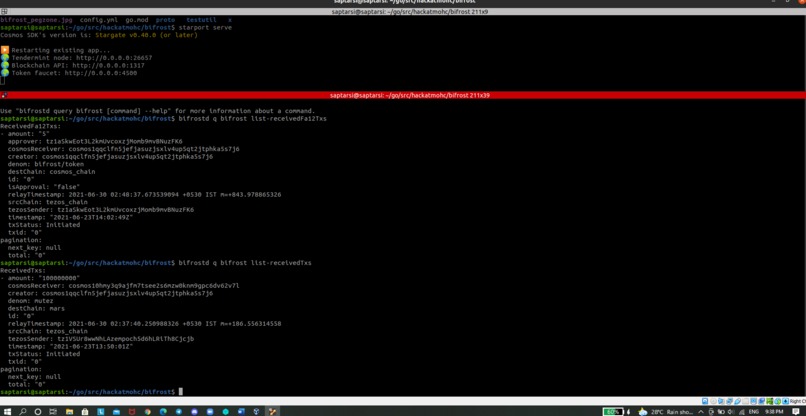Open Mail app envelope icon

click(116, 412)
